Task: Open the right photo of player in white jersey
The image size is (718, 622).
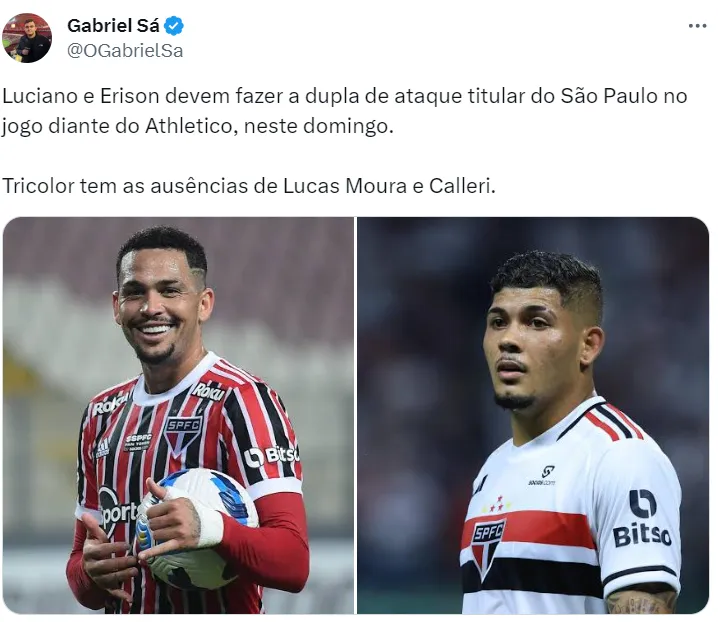Action: pos(533,415)
